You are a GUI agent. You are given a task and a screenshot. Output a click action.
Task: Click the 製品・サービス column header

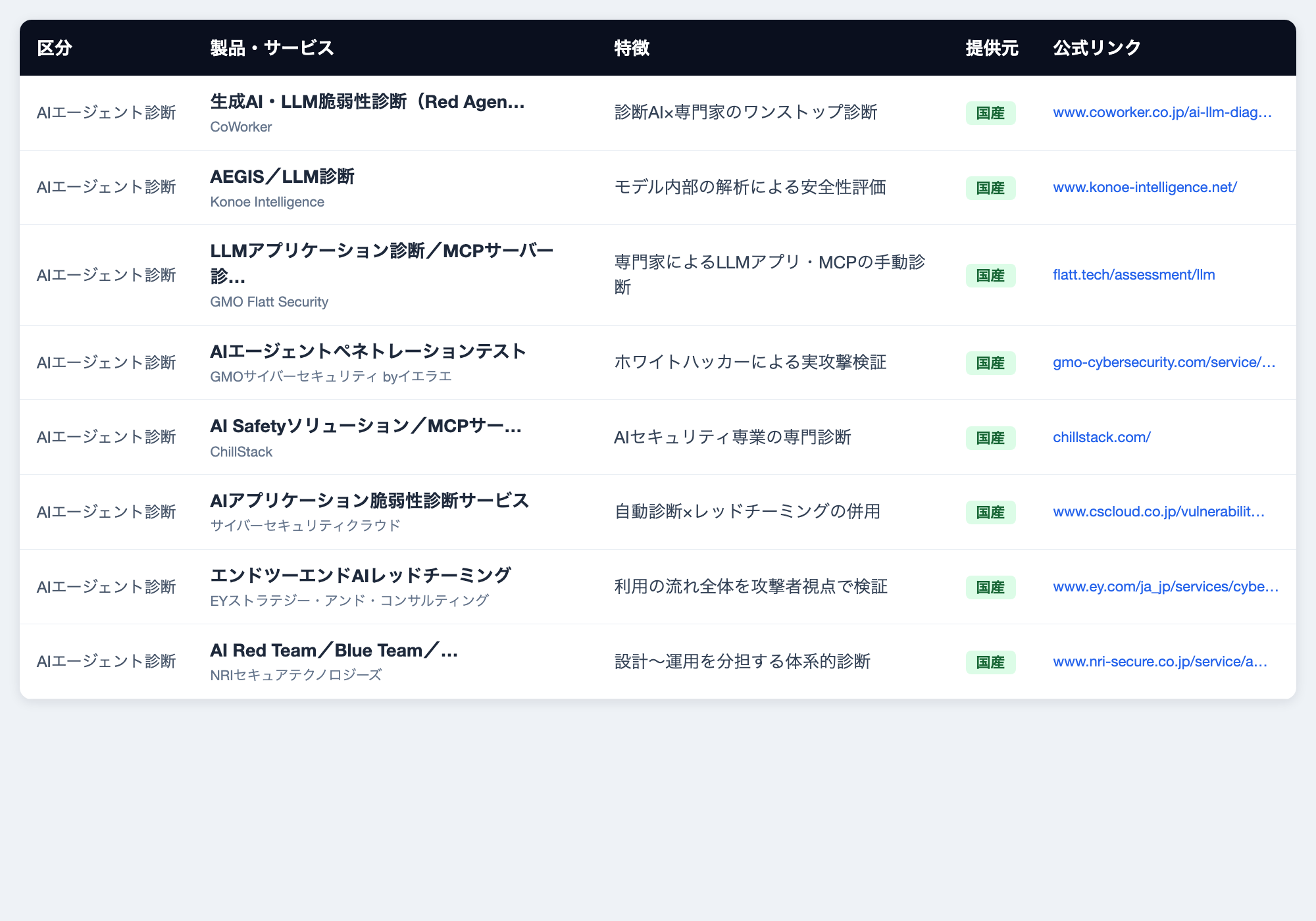(272, 48)
